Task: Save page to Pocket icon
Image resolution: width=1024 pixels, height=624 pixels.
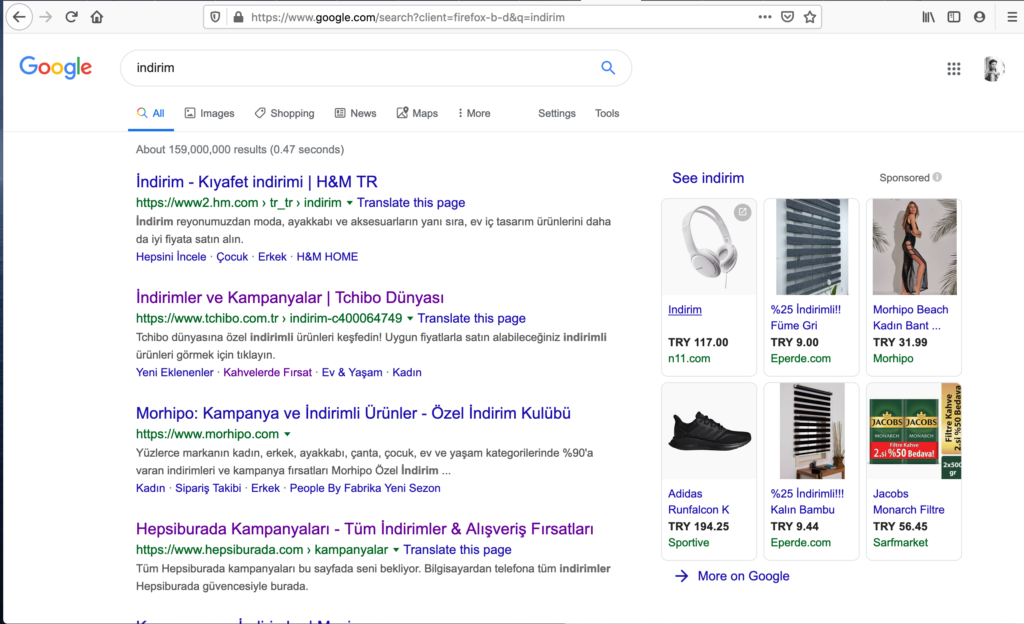Action: pyautogui.click(x=788, y=17)
